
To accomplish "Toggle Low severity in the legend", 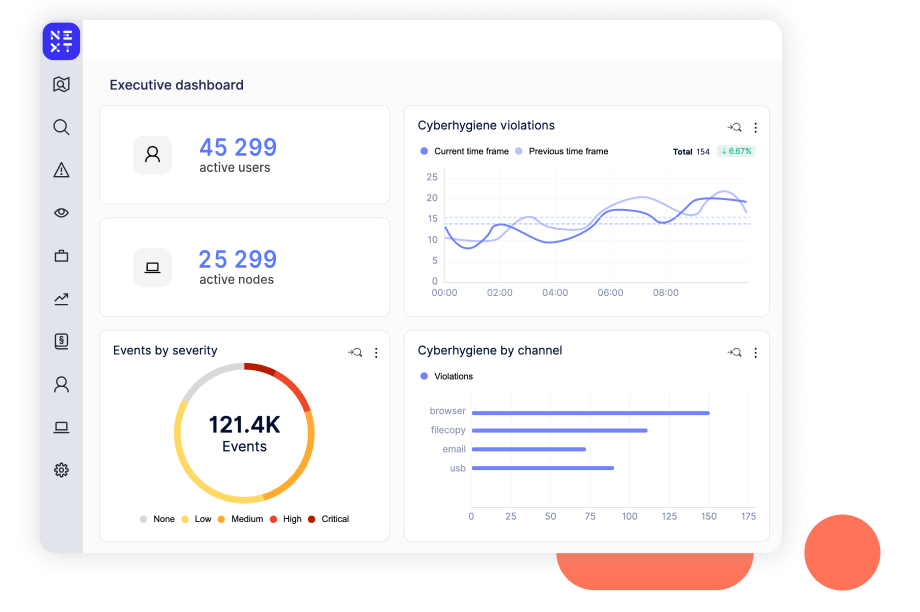I will click(x=197, y=519).
